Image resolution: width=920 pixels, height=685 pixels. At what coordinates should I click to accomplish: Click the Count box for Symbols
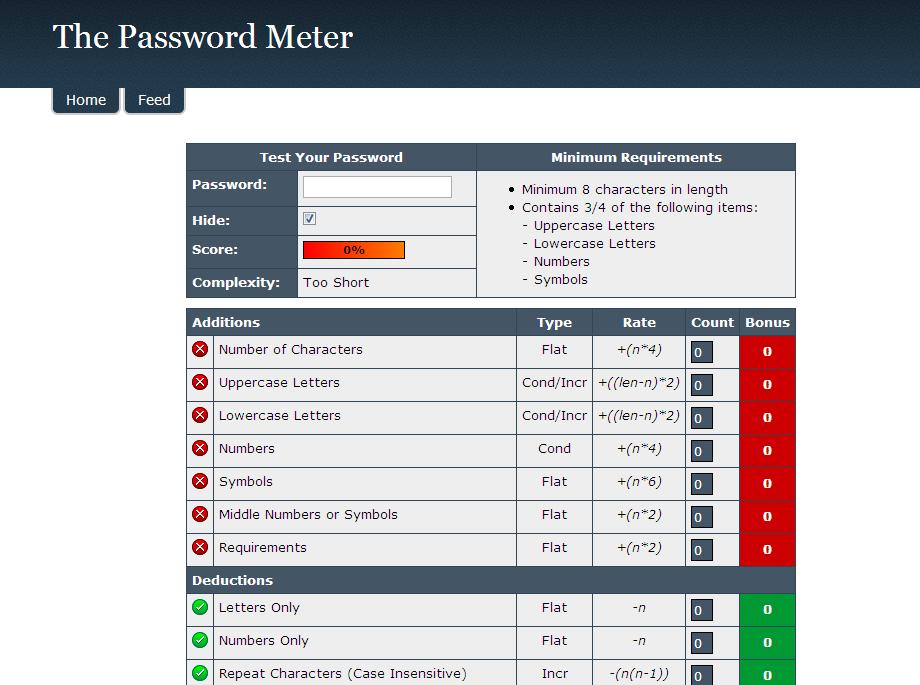click(x=702, y=484)
